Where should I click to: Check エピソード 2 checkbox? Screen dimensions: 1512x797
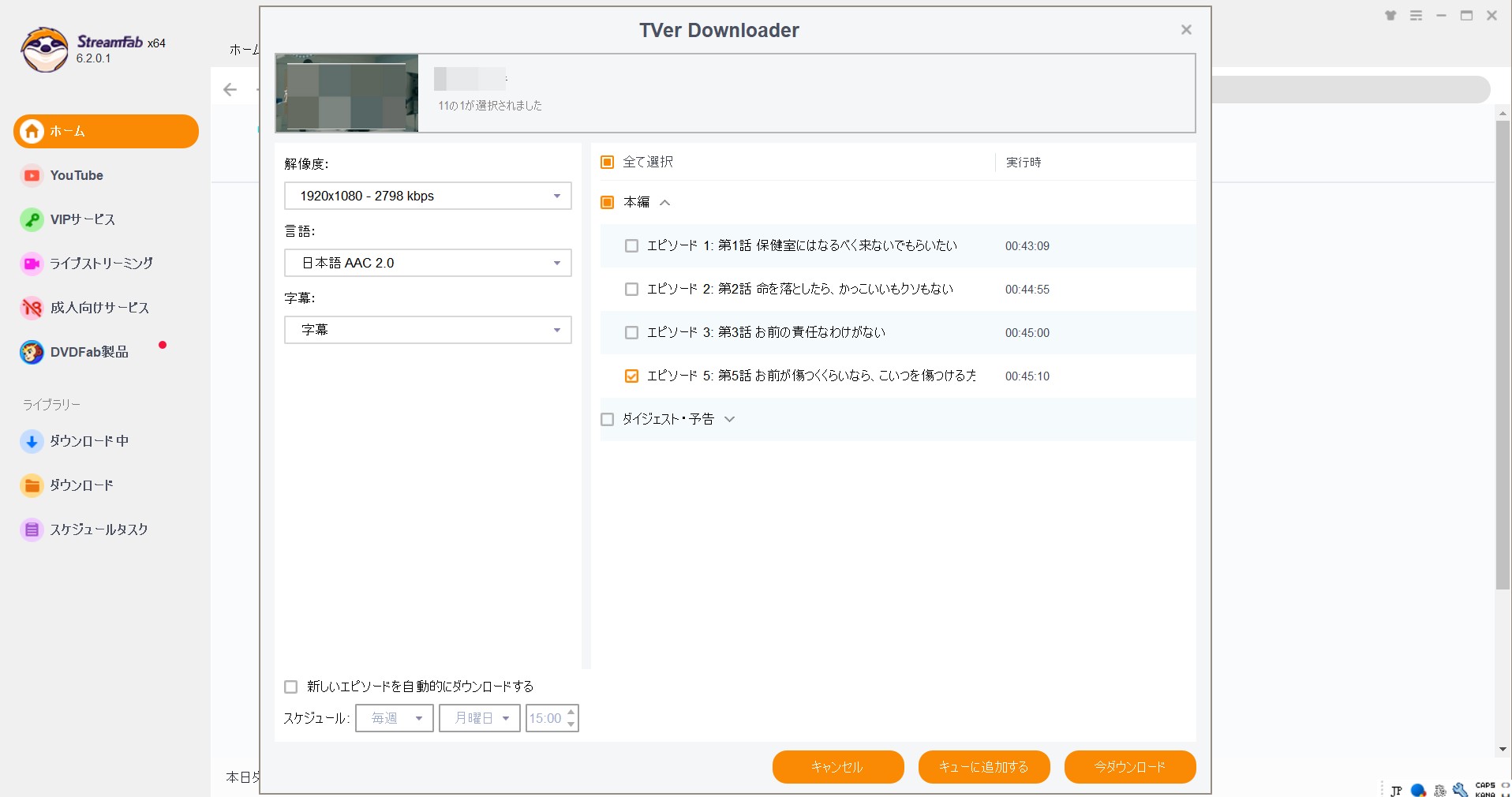coord(631,289)
